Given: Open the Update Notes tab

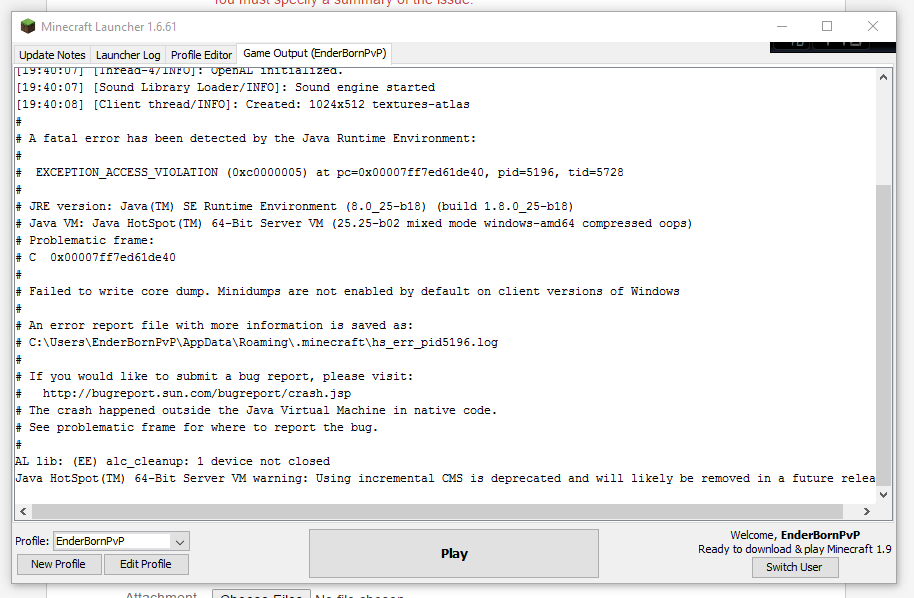Looking at the screenshot, I should pos(52,55).
